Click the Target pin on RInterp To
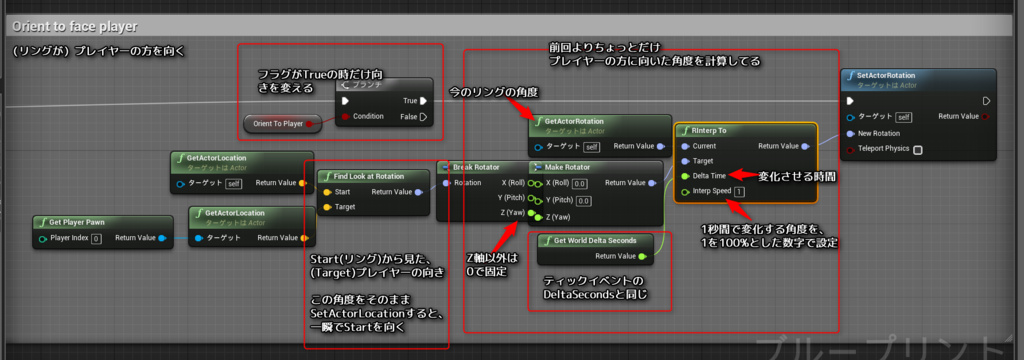Image resolution: width=1024 pixels, height=360 pixels. coord(684,161)
